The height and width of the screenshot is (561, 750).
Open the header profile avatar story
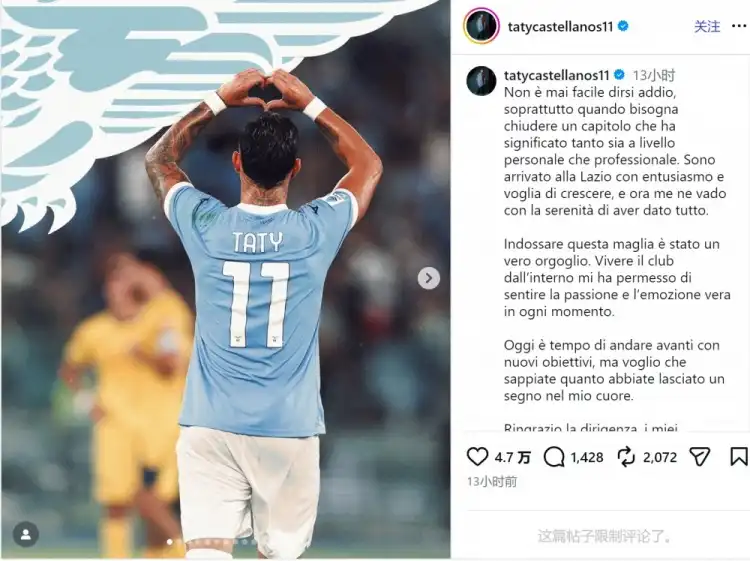click(481, 26)
